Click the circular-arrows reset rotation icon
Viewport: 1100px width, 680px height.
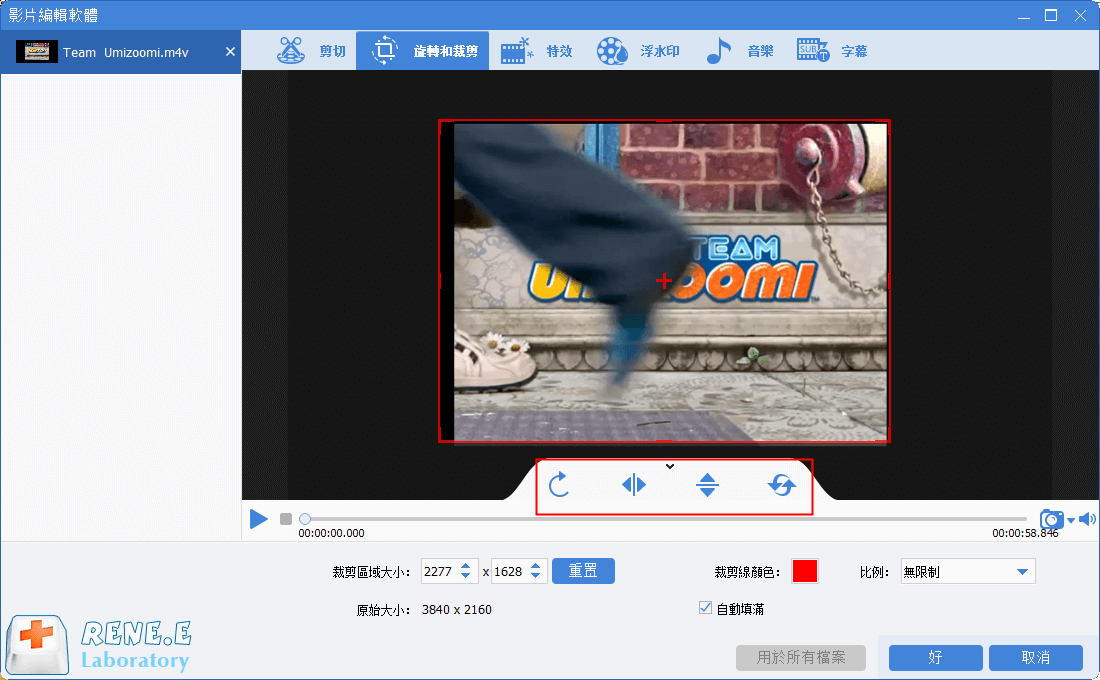click(x=782, y=484)
